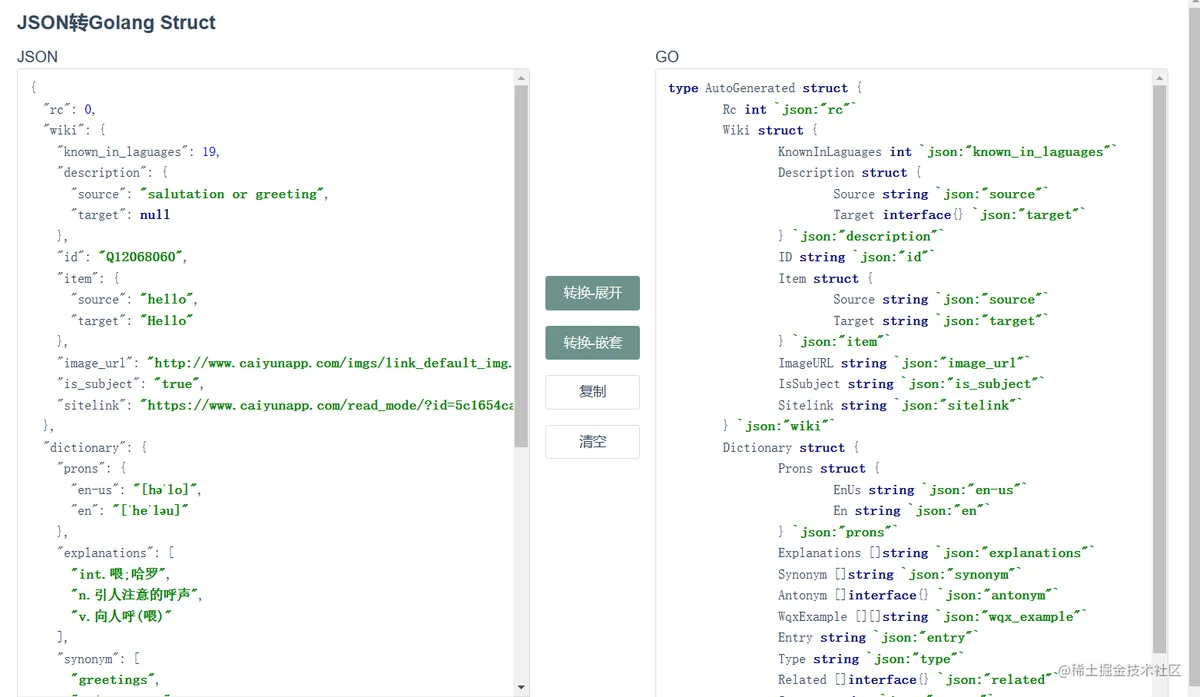The width and height of the screenshot is (1200, 697).
Task: Click the JSON line "wiki": {
Action: 73,130
